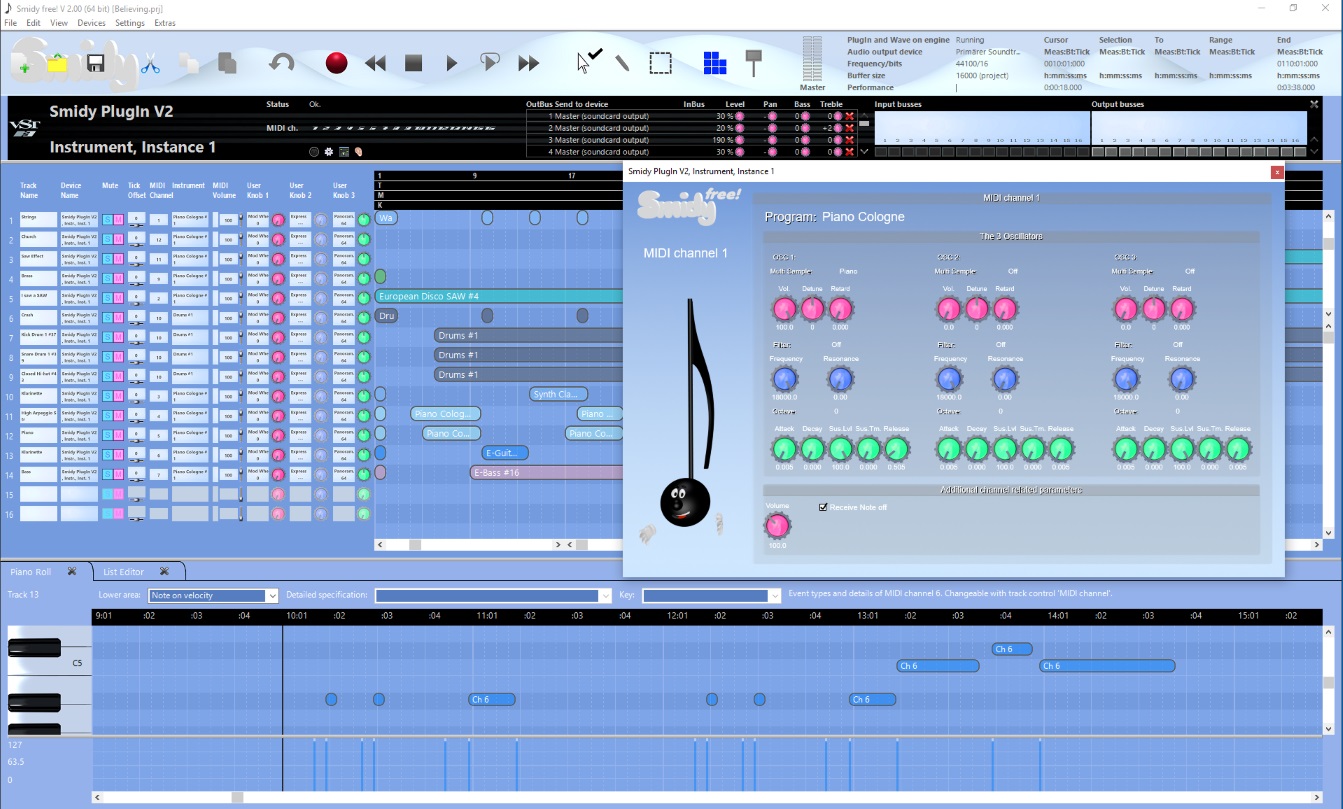Select the Scissors cut tool
This screenshot has width=1343, height=809.
pos(152,62)
